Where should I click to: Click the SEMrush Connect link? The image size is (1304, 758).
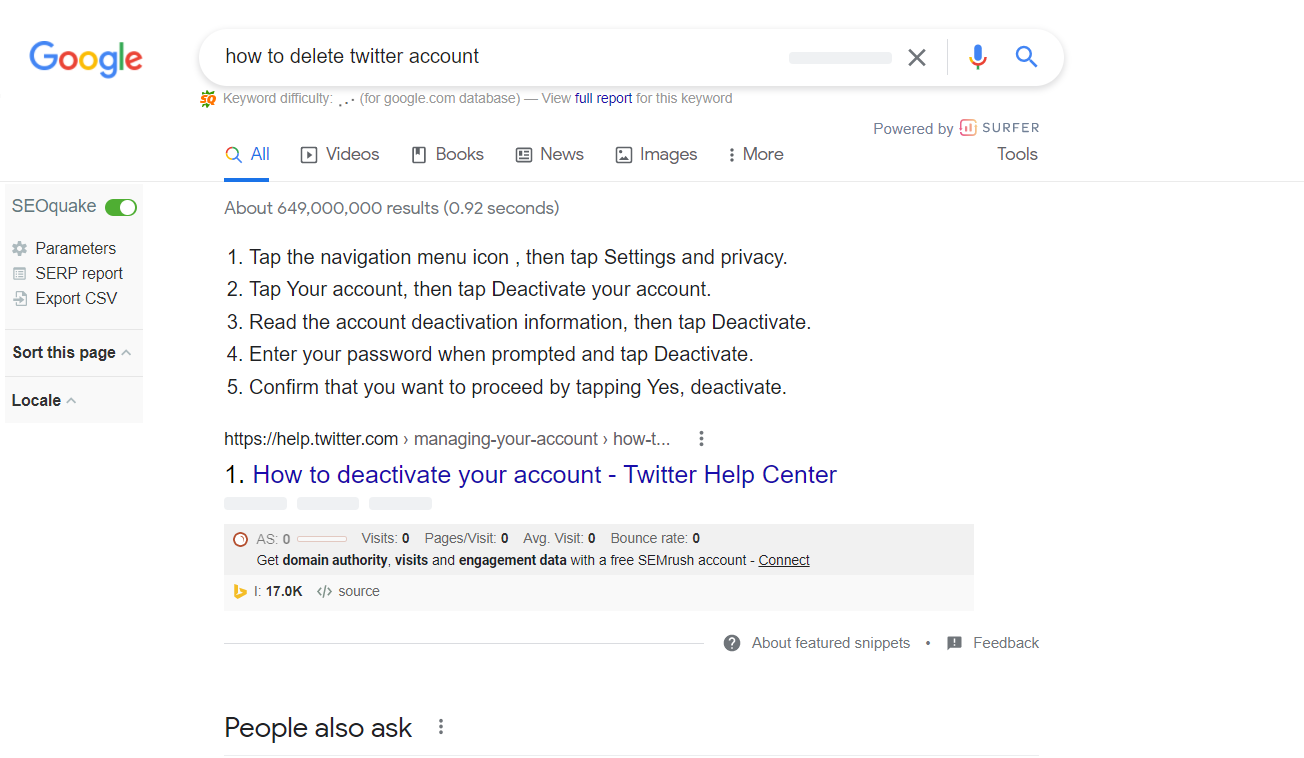tap(784, 560)
